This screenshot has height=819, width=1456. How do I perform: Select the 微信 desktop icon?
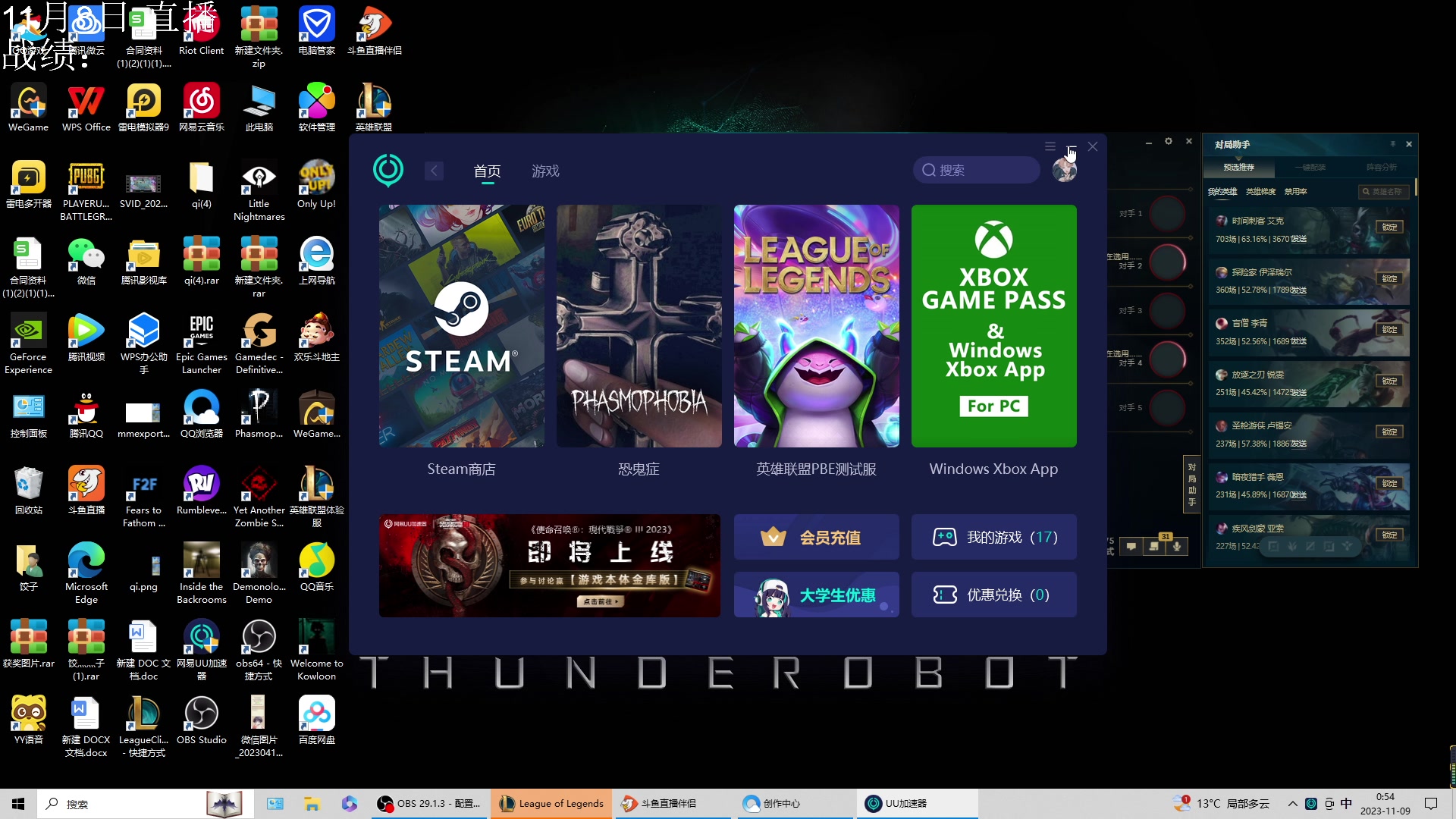[x=86, y=262]
